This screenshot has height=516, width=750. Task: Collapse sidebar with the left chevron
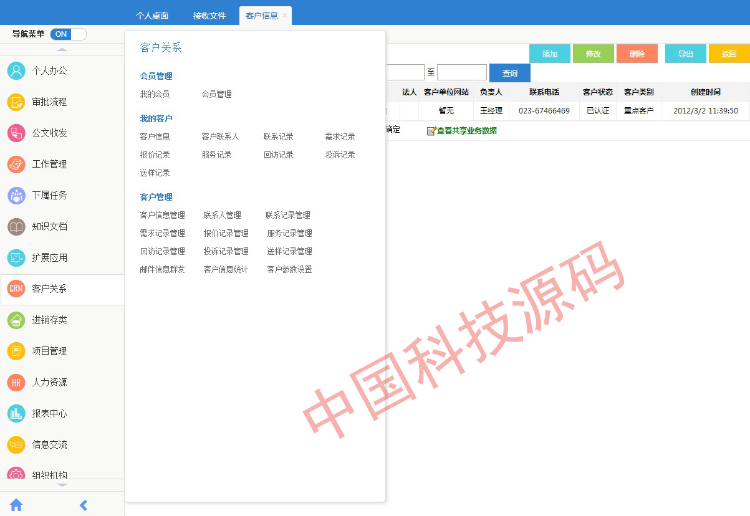(x=83, y=505)
